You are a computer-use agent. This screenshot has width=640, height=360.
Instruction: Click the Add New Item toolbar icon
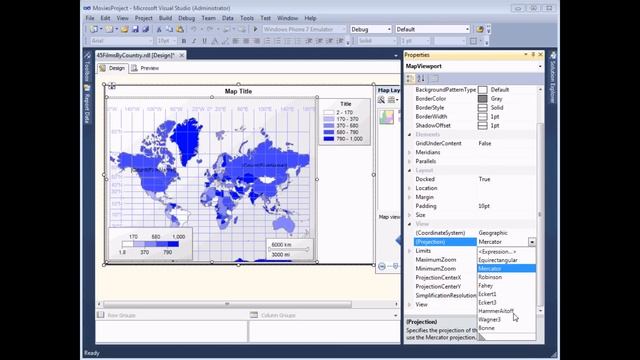(109, 29)
